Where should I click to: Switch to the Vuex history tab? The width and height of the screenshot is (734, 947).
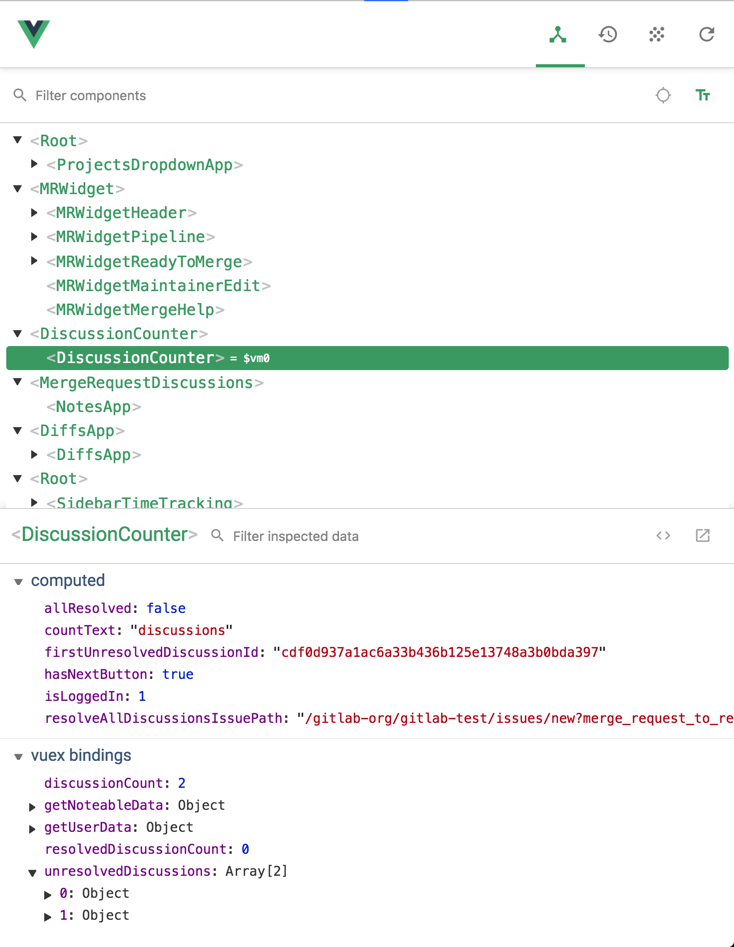pos(608,35)
